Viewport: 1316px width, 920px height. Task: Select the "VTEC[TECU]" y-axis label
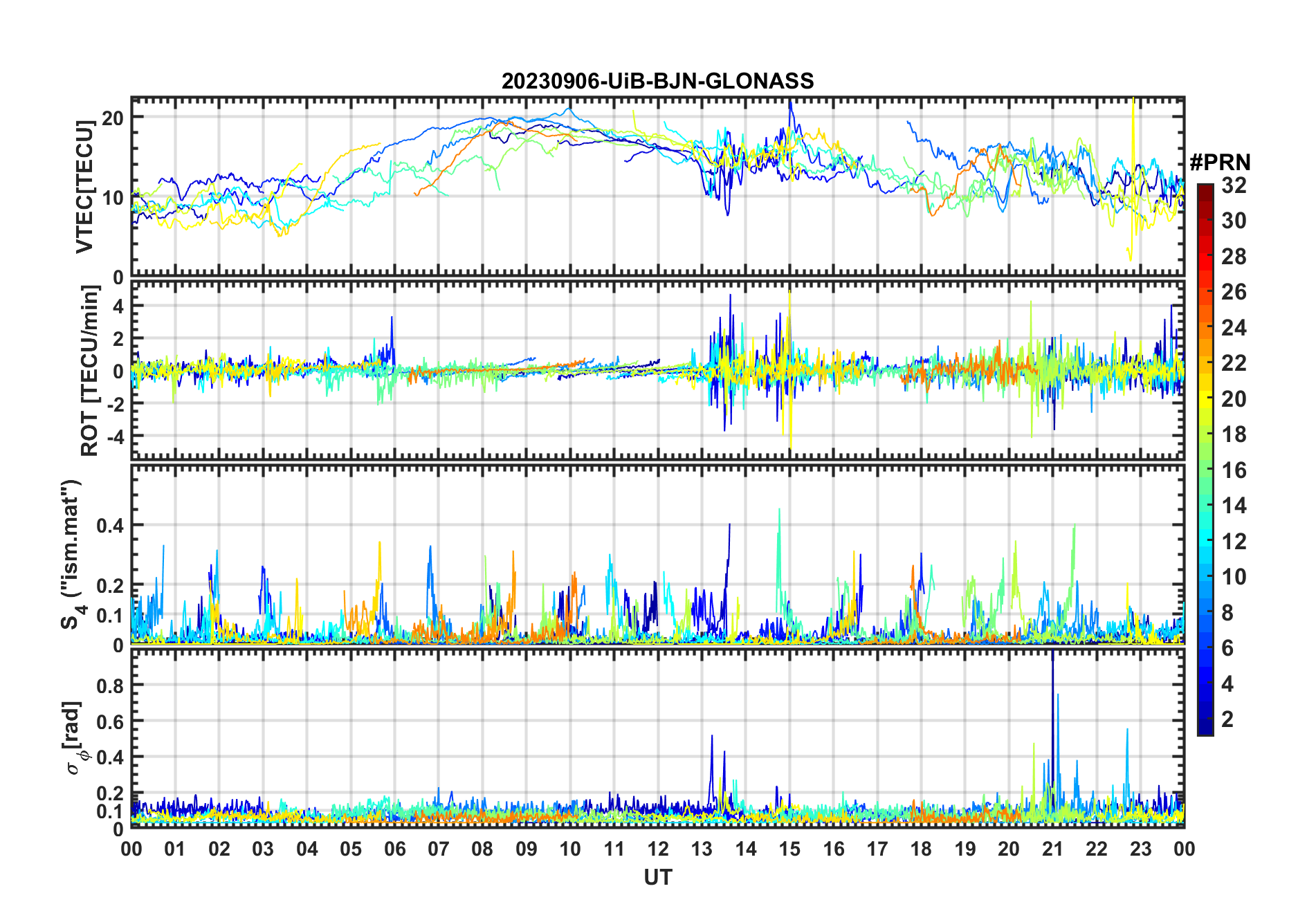click(84, 187)
